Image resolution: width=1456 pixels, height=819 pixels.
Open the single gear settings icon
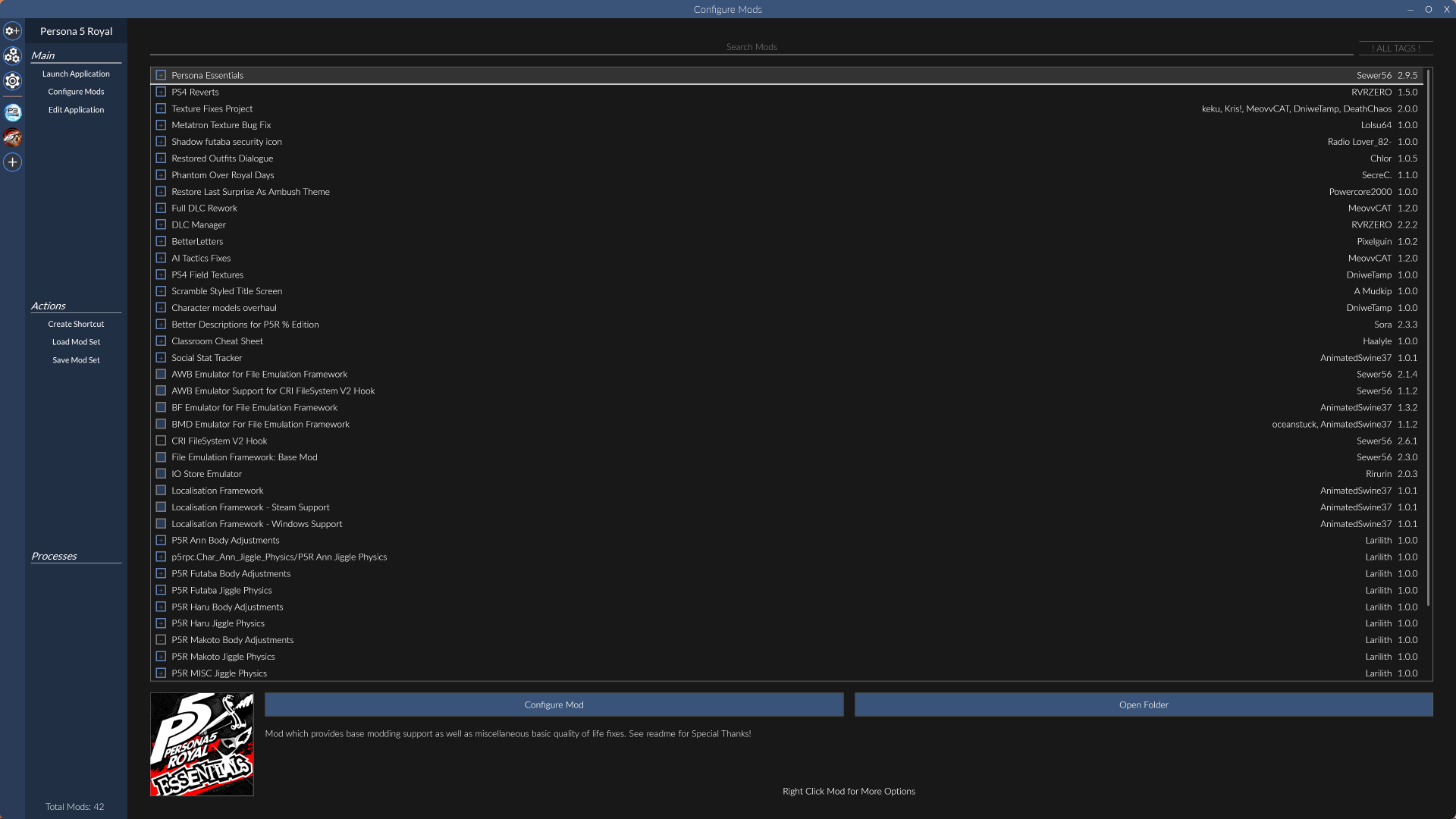pos(12,80)
